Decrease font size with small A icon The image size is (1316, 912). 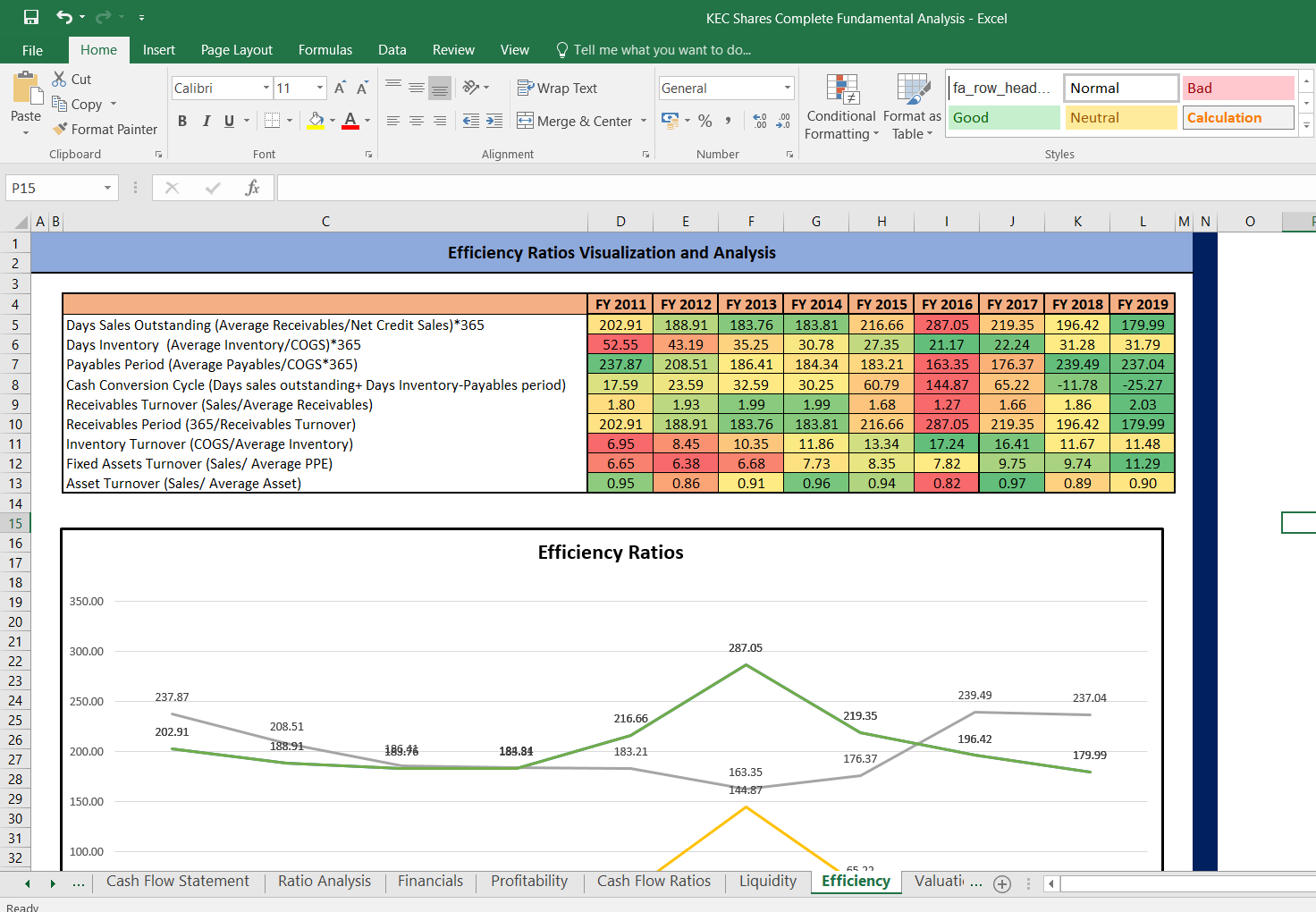(x=362, y=88)
